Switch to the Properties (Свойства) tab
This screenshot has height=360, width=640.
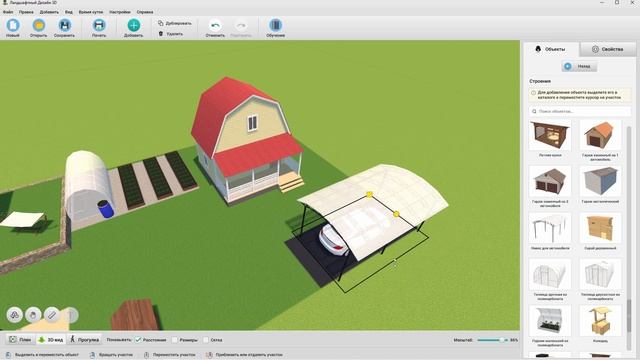click(x=608, y=49)
